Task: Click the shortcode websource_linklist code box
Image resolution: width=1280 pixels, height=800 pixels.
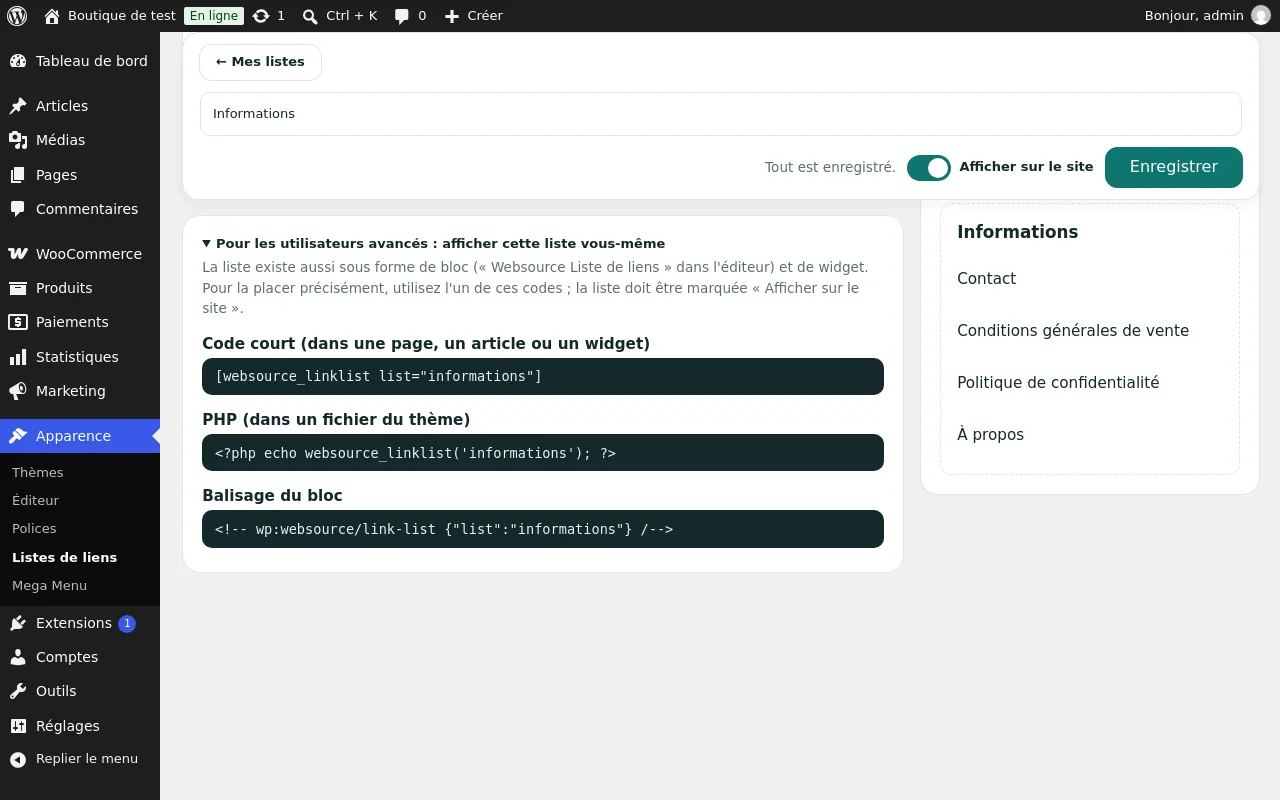Action: pyautogui.click(x=543, y=377)
